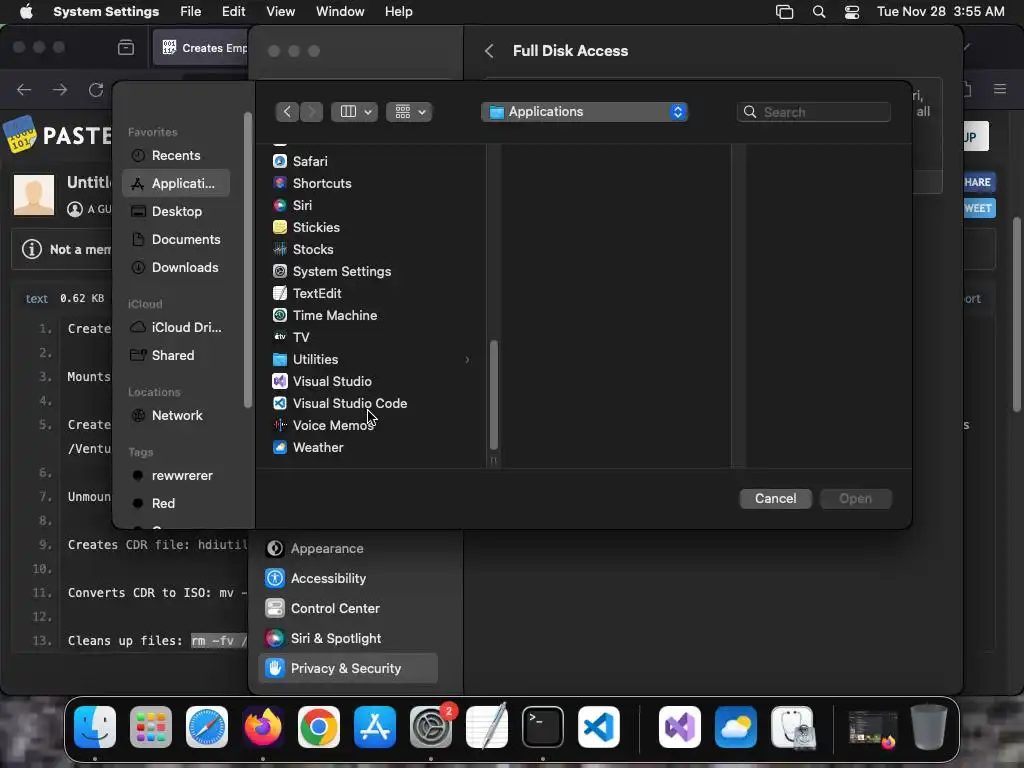Viewport: 1024px width, 768px height.
Task: Open Spotlight search in the menu bar
Action: coord(819,12)
